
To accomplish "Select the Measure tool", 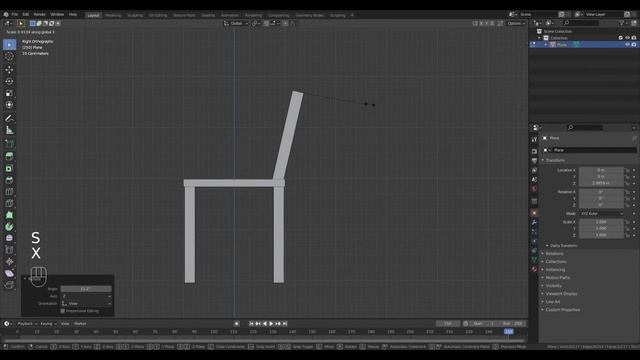I will coord(9,130).
